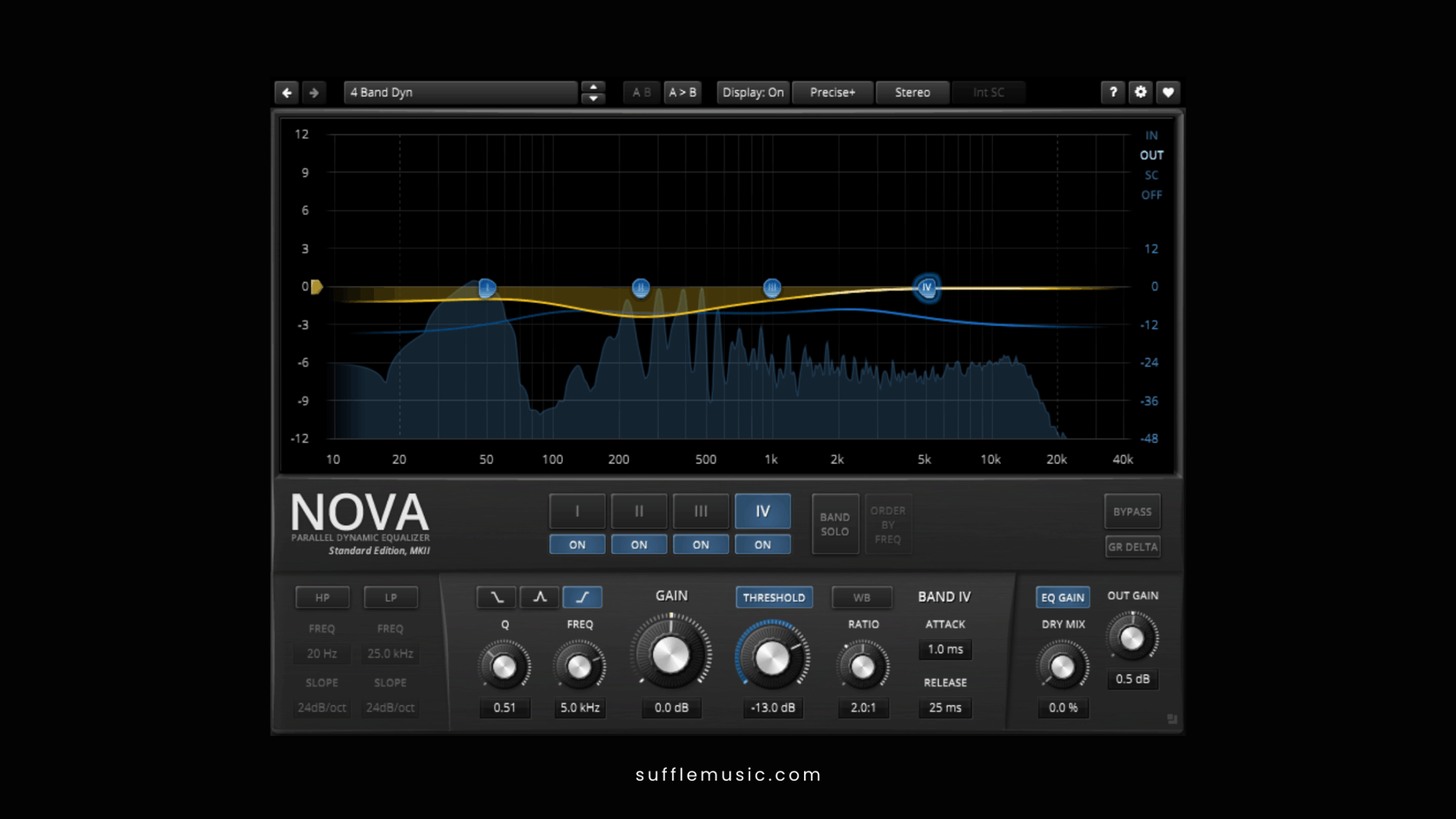Click the BYPASS button

1133,512
